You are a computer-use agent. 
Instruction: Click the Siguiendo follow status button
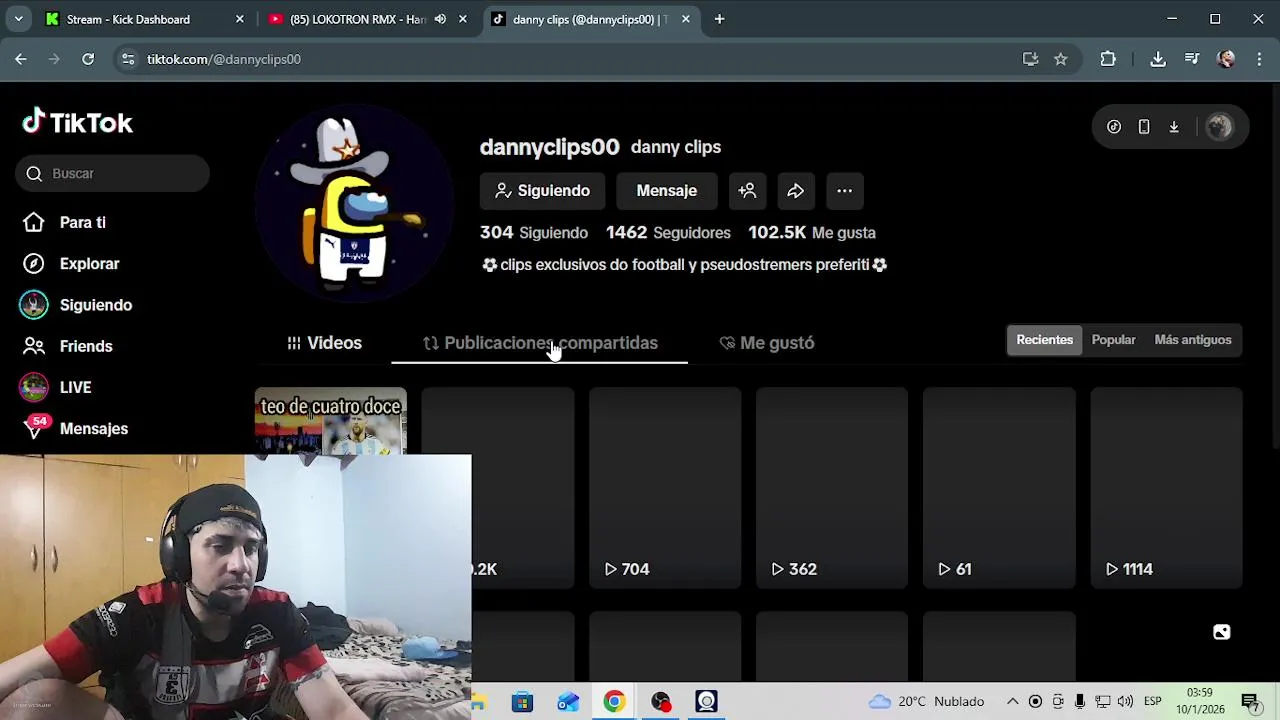click(x=542, y=191)
